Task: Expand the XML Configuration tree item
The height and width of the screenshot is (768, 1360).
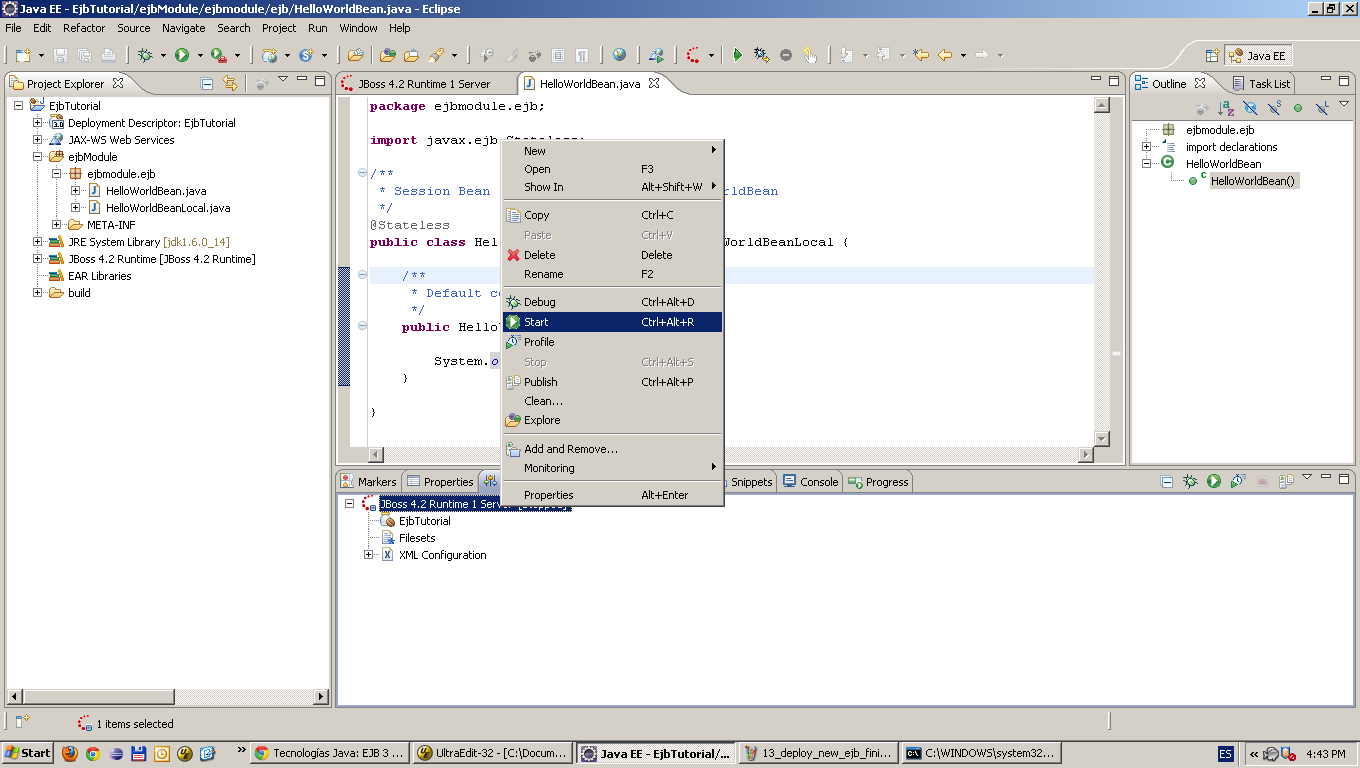Action: (x=367, y=555)
